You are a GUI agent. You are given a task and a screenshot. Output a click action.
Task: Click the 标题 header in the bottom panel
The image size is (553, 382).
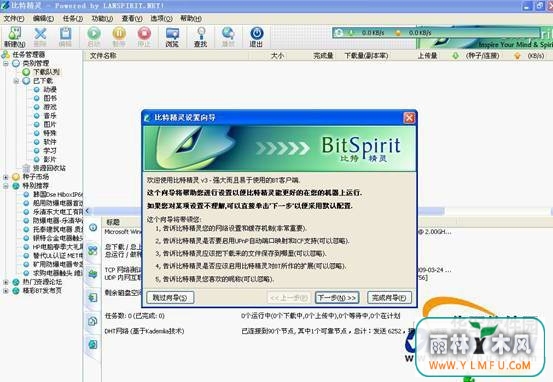113,222
